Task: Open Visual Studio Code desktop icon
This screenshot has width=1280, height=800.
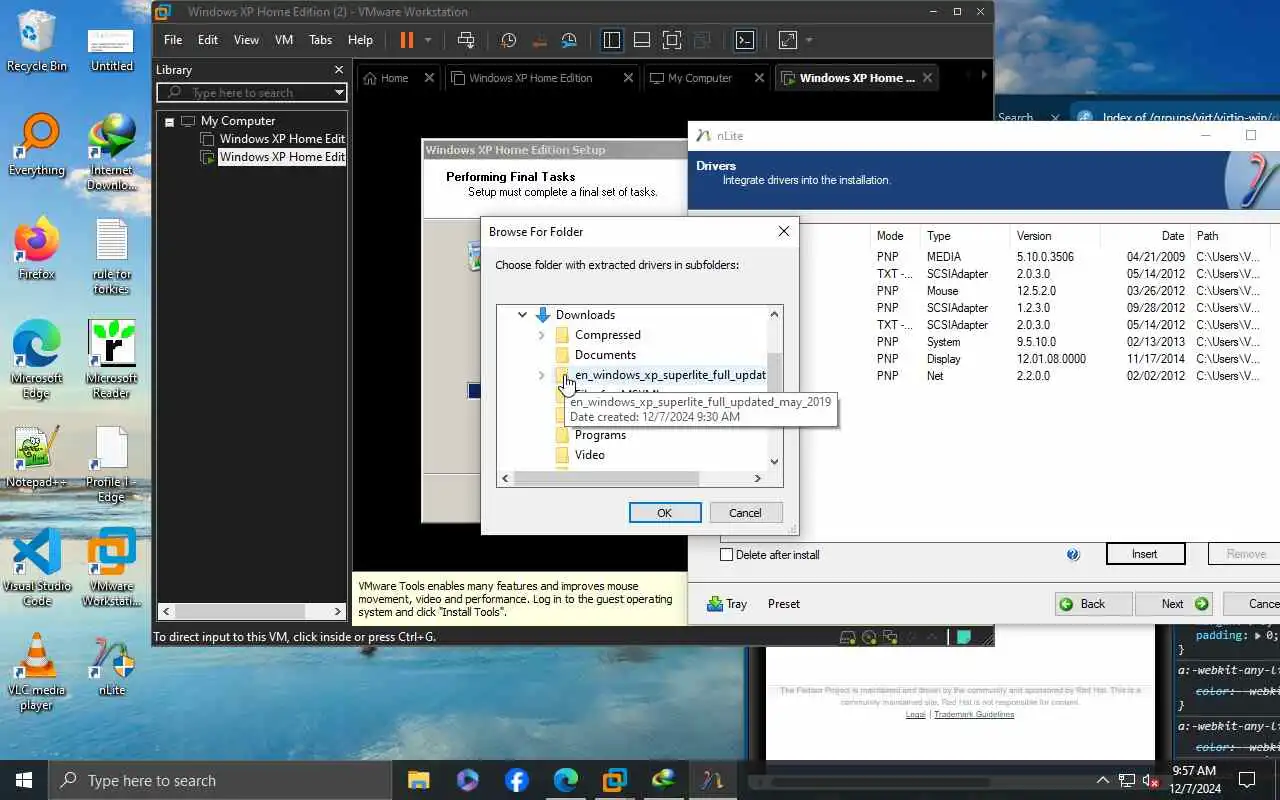Action: [36, 567]
